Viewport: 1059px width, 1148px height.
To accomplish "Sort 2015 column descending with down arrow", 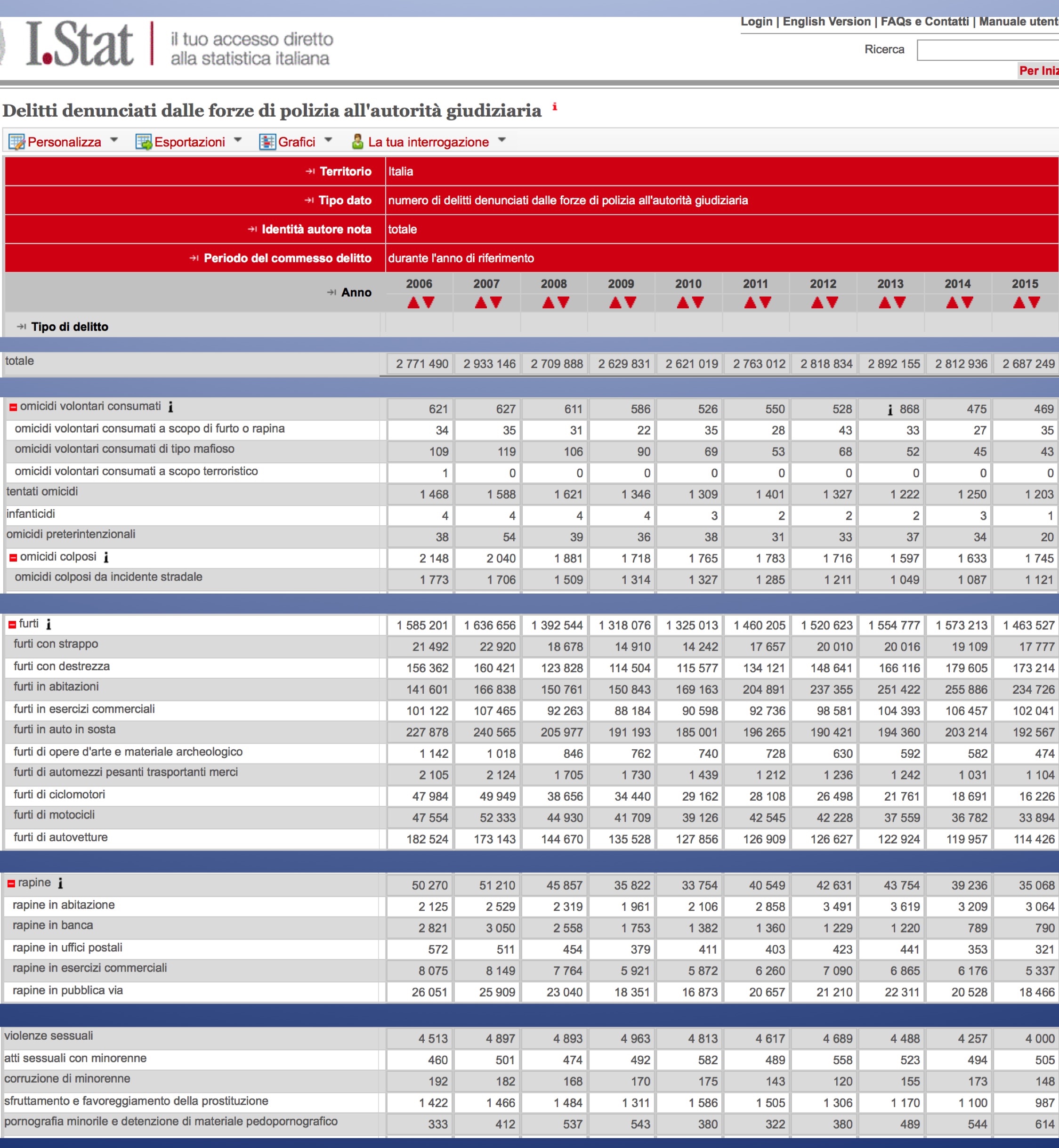I will pos(1035,303).
